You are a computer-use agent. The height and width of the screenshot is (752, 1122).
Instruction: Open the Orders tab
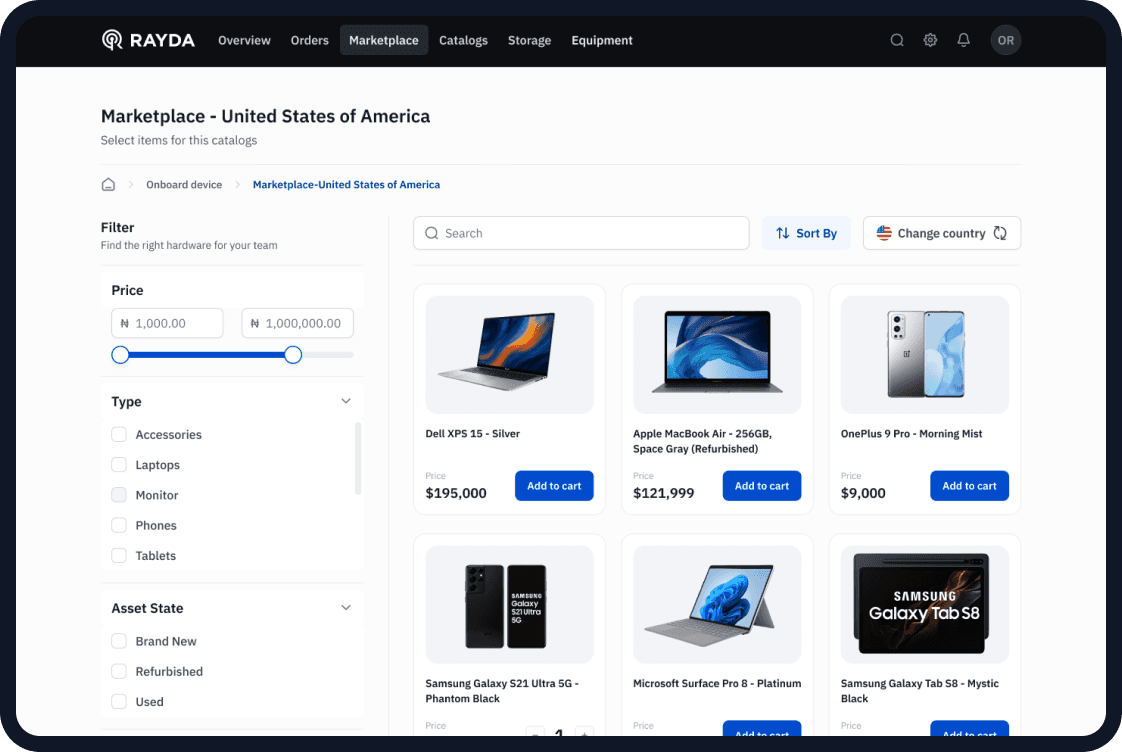(309, 40)
